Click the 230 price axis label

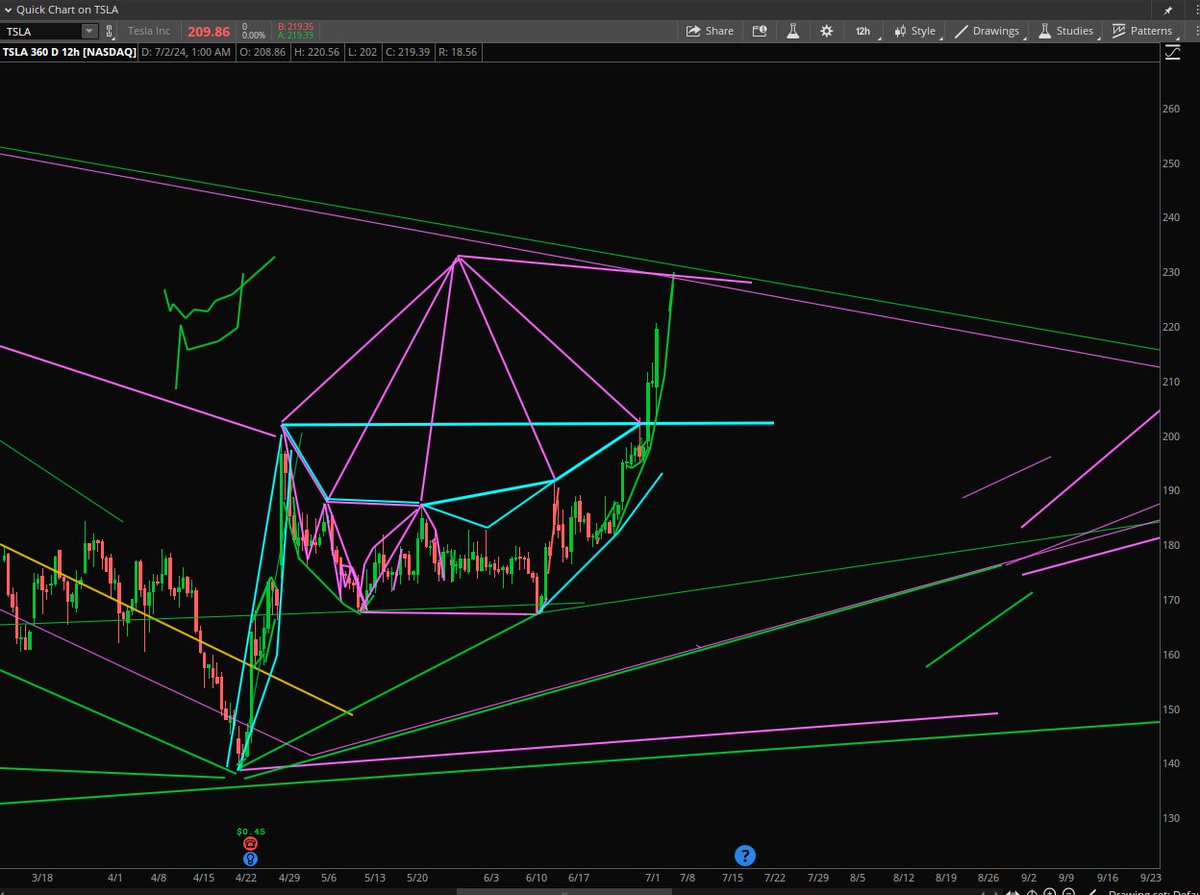pyautogui.click(x=1171, y=273)
